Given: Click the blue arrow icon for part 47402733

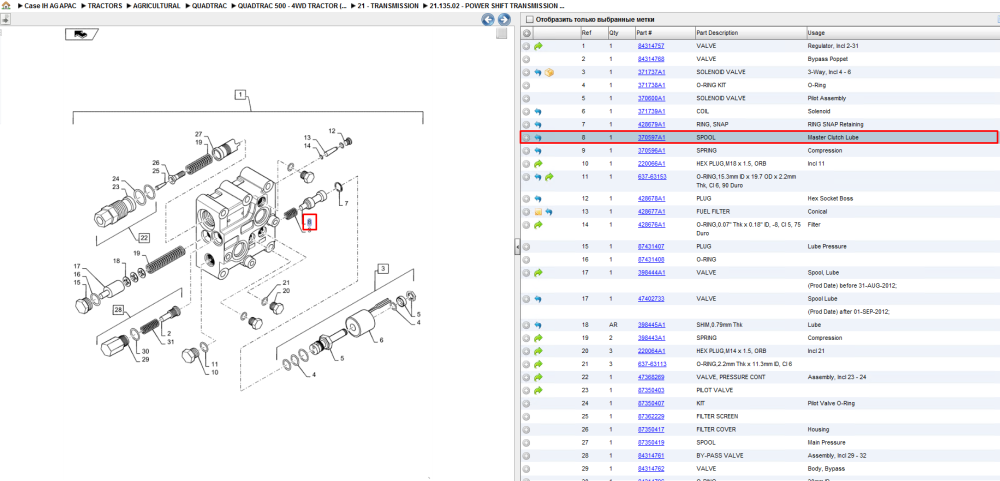Looking at the screenshot, I should point(538,299).
